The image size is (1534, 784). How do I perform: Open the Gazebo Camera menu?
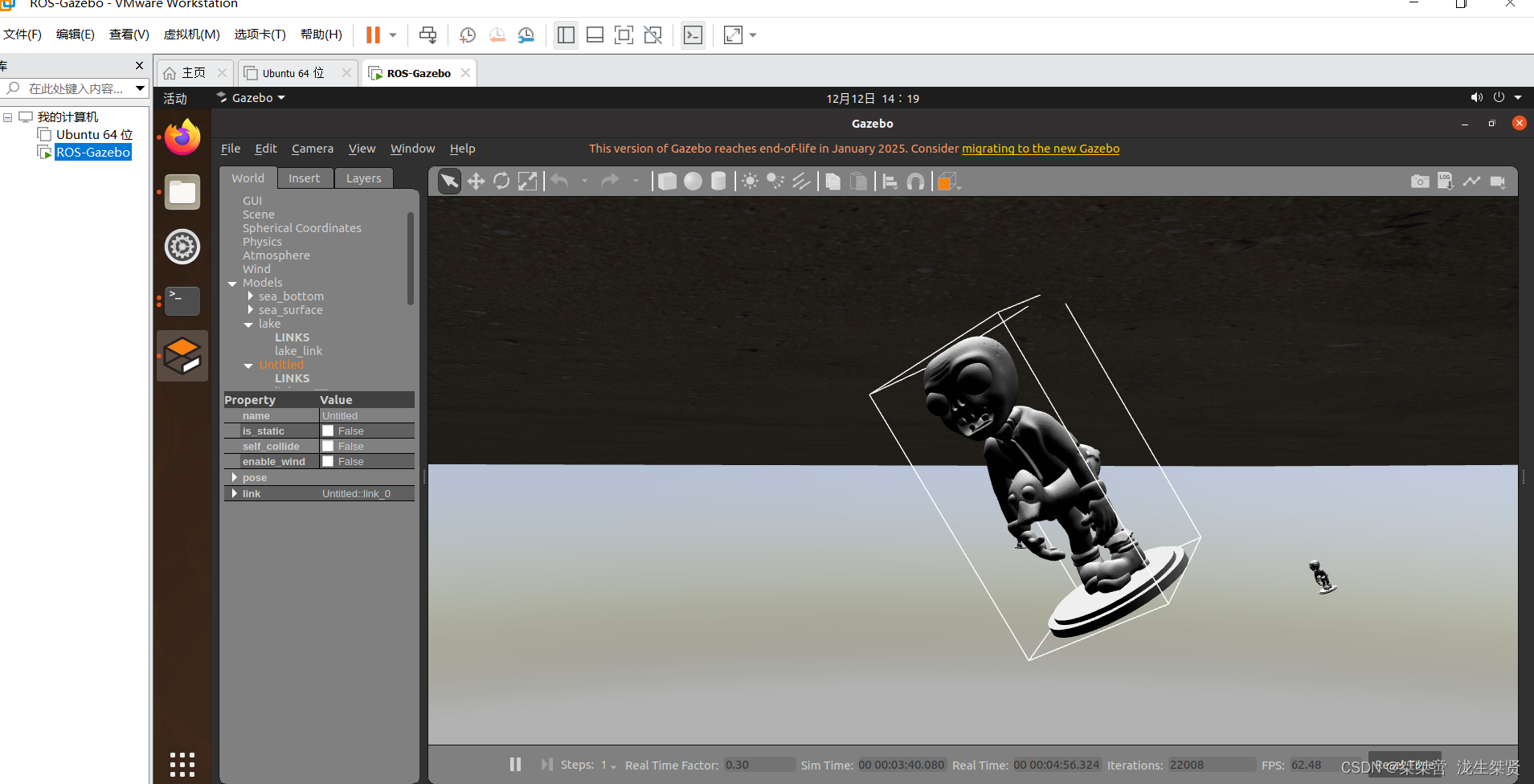[x=313, y=149]
